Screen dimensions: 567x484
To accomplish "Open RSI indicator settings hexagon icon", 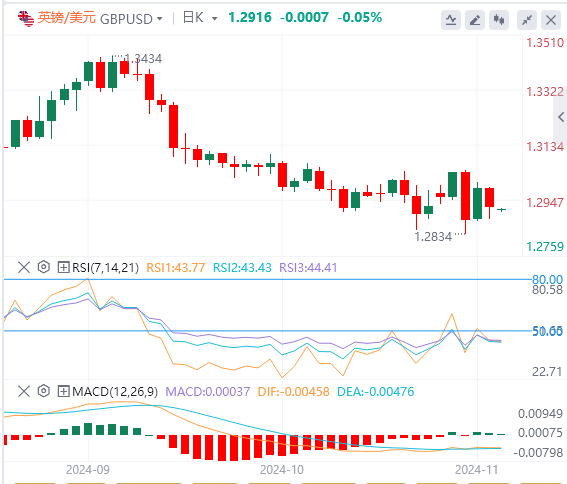I will coord(44,267).
